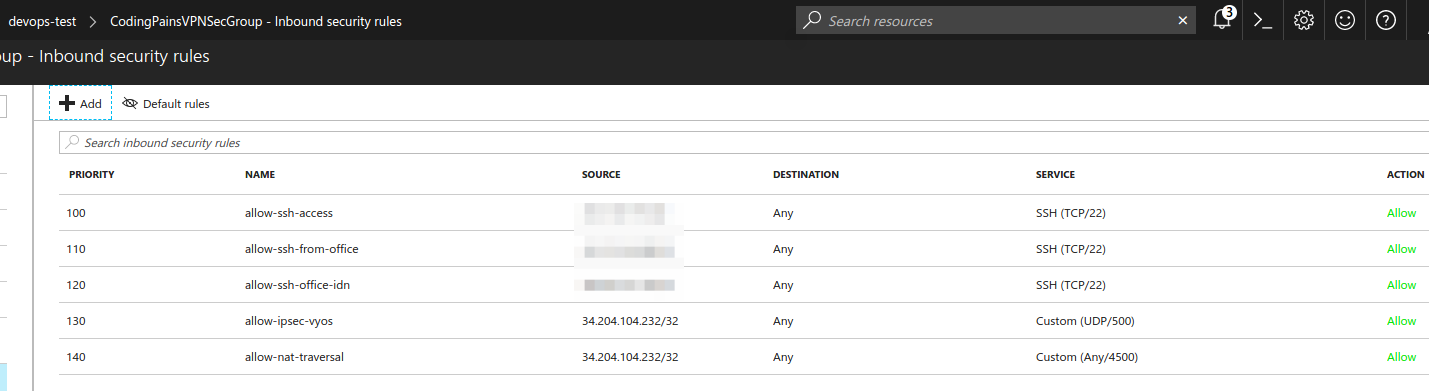Focus the Search inbound security rules field
This screenshot has width=1429, height=391.
[x=743, y=143]
